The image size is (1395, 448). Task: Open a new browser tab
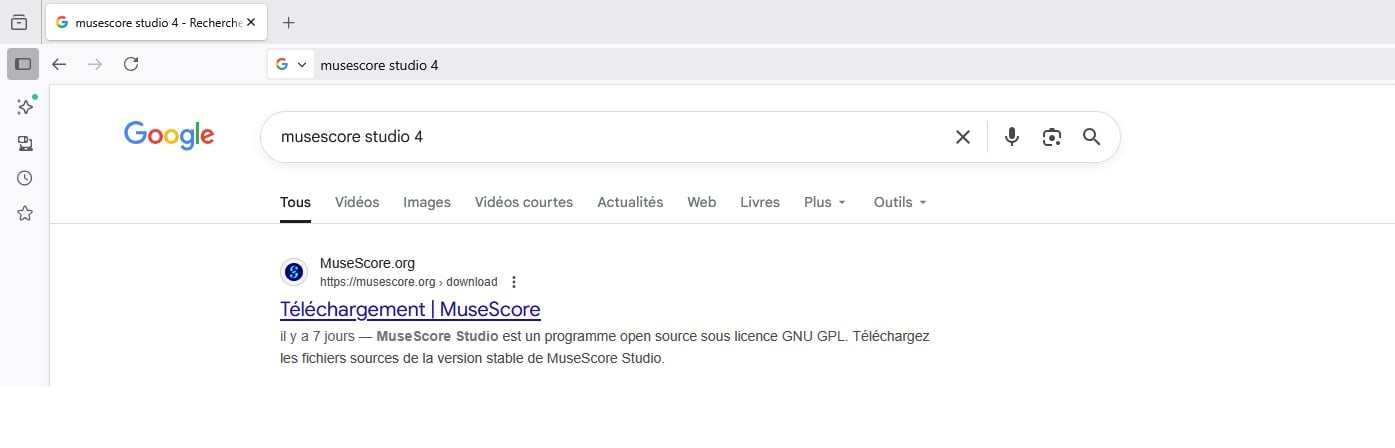[x=289, y=22]
